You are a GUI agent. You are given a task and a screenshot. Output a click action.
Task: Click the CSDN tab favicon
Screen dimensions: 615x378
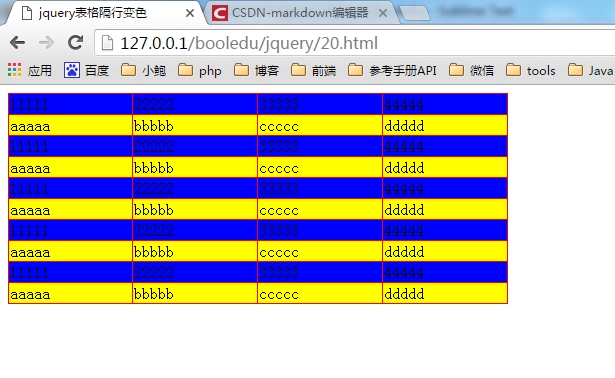[220, 13]
